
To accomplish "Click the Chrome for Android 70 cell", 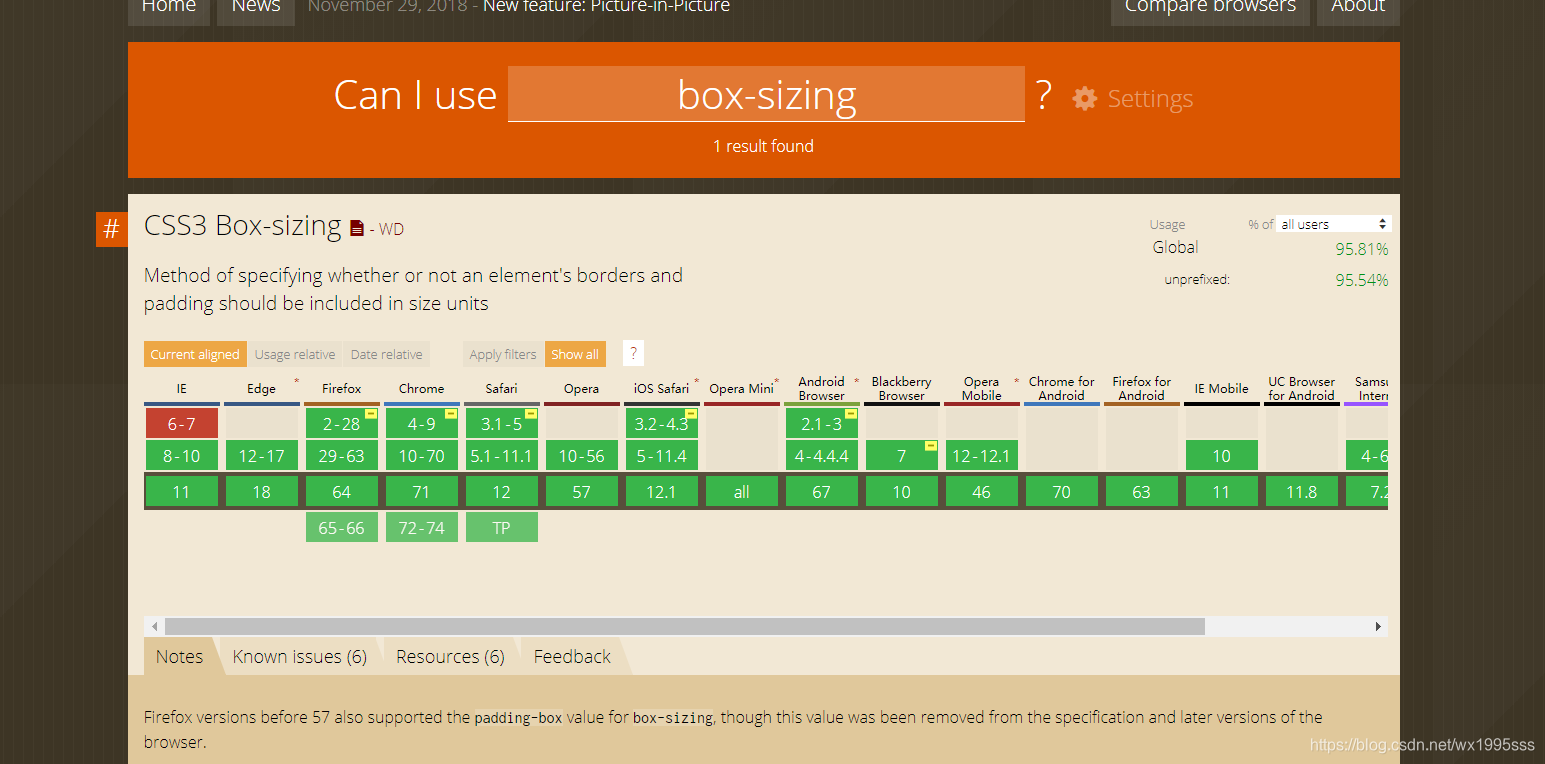I will click(x=1062, y=491).
